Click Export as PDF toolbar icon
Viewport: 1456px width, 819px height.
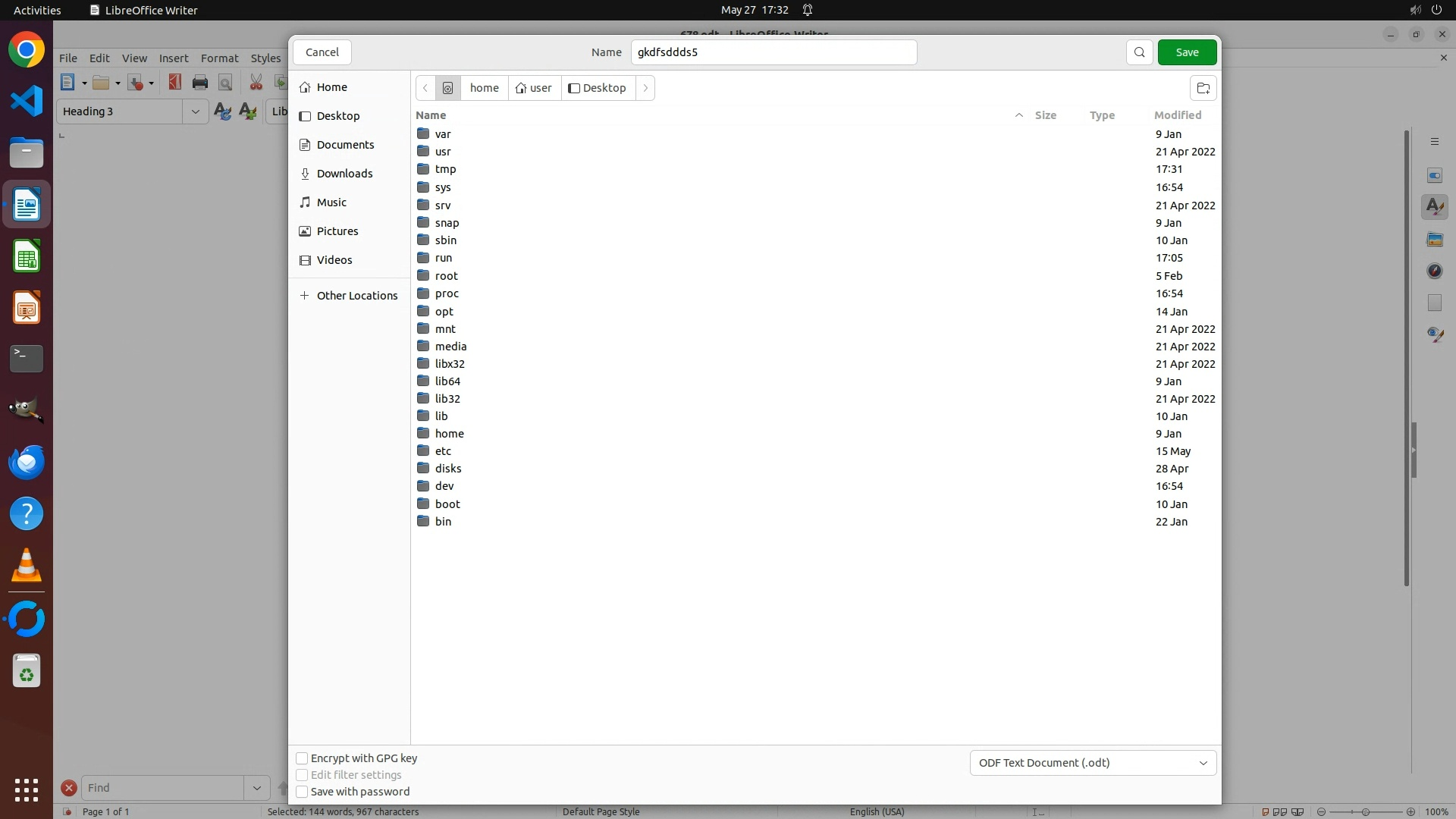(175, 83)
